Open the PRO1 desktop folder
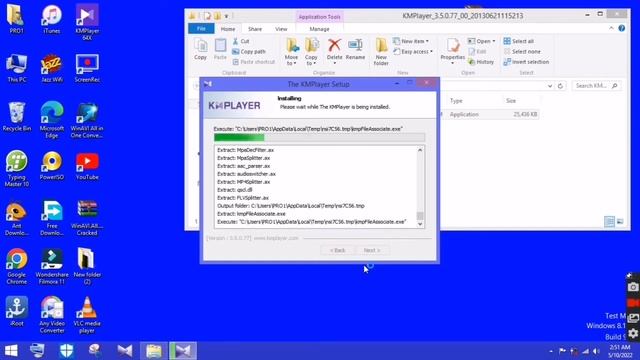The height and width of the screenshot is (360, 640). click(16, 18)
